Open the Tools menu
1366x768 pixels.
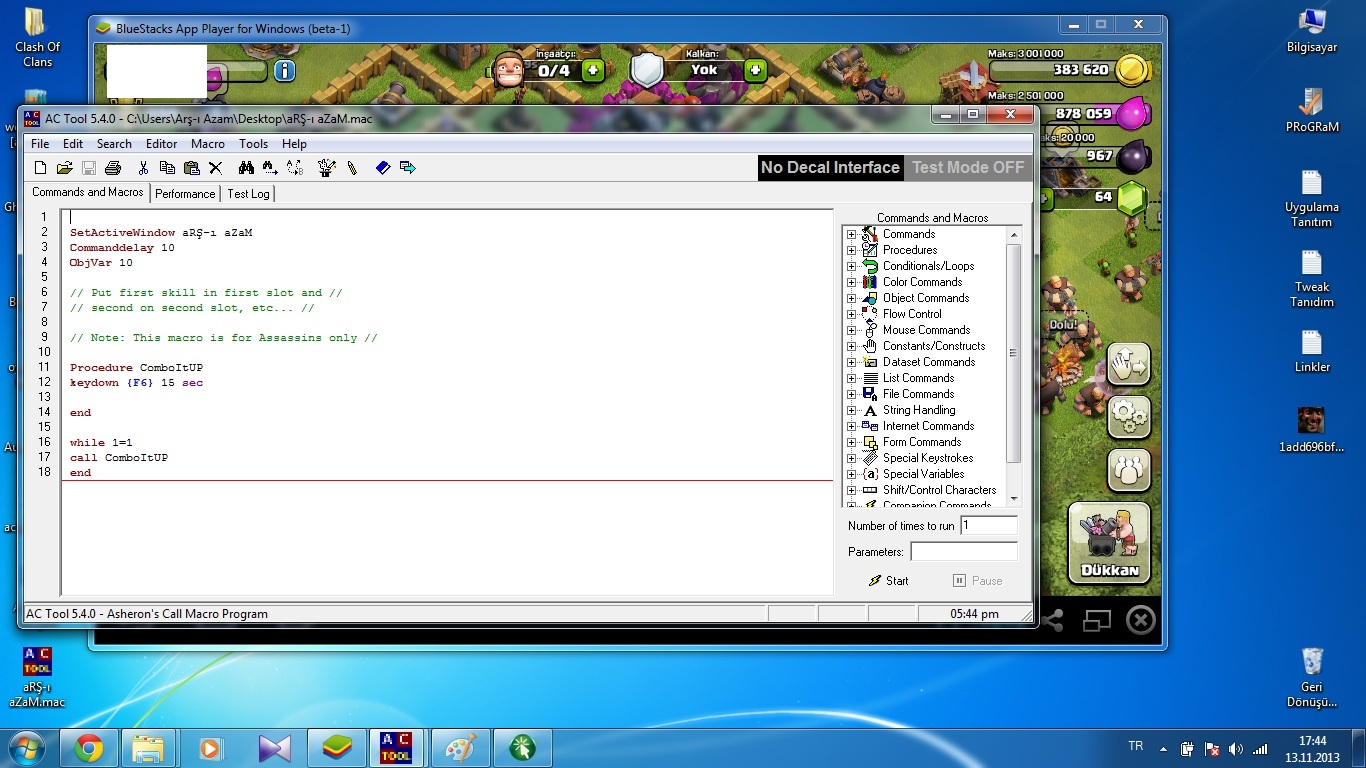[253, 144]
